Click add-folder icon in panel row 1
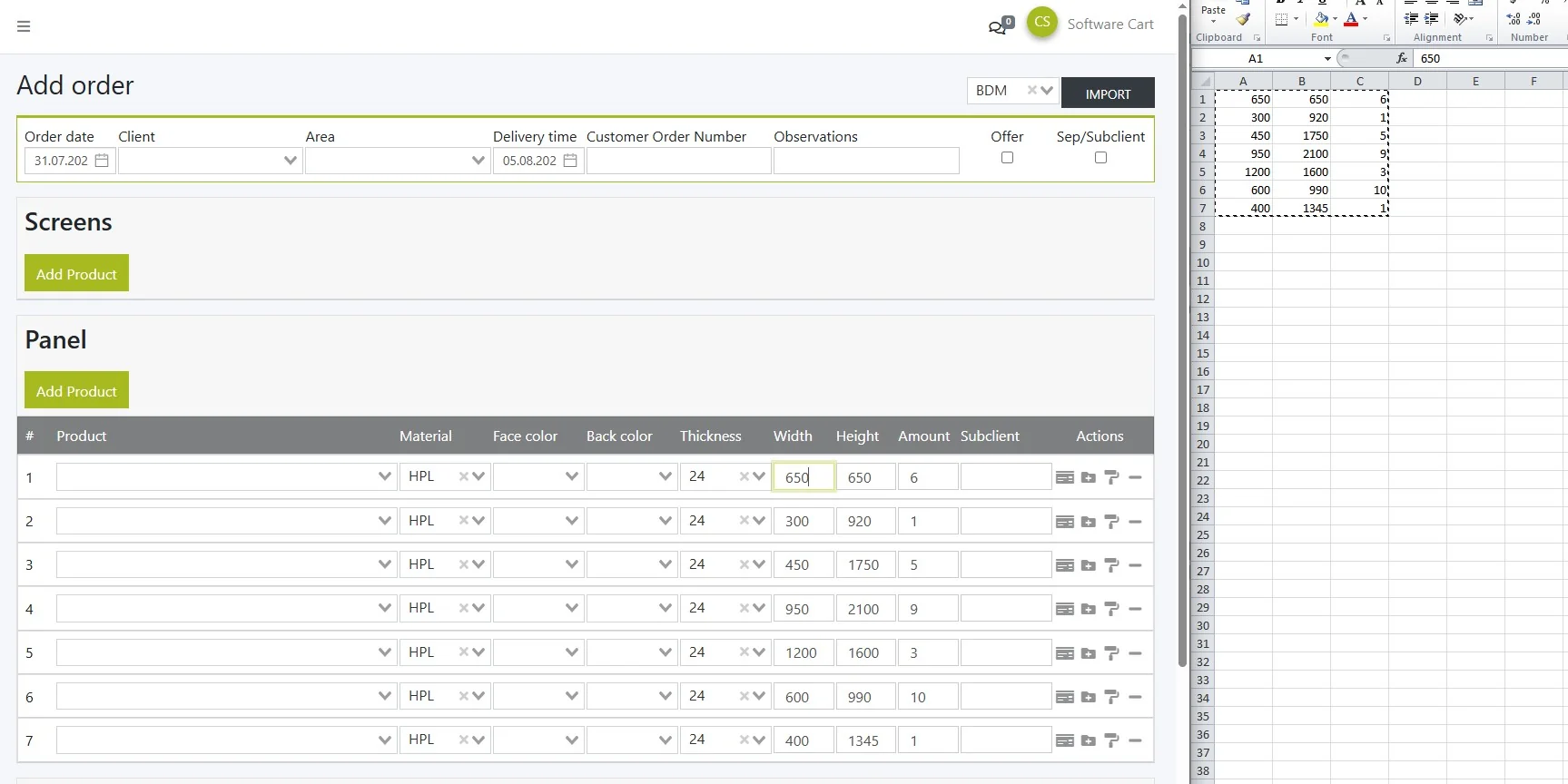 coord(1089,477)
